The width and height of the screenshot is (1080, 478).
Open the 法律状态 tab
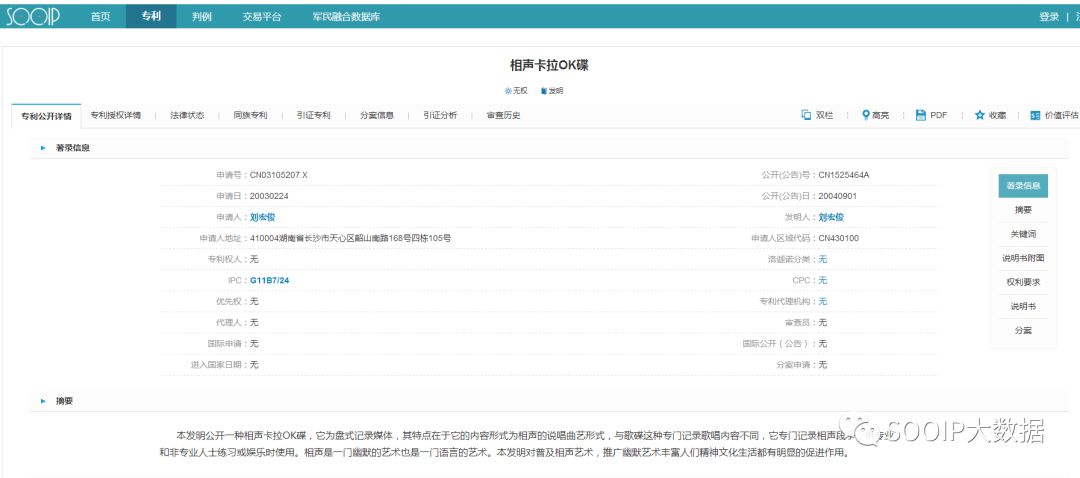pos(187,115)
